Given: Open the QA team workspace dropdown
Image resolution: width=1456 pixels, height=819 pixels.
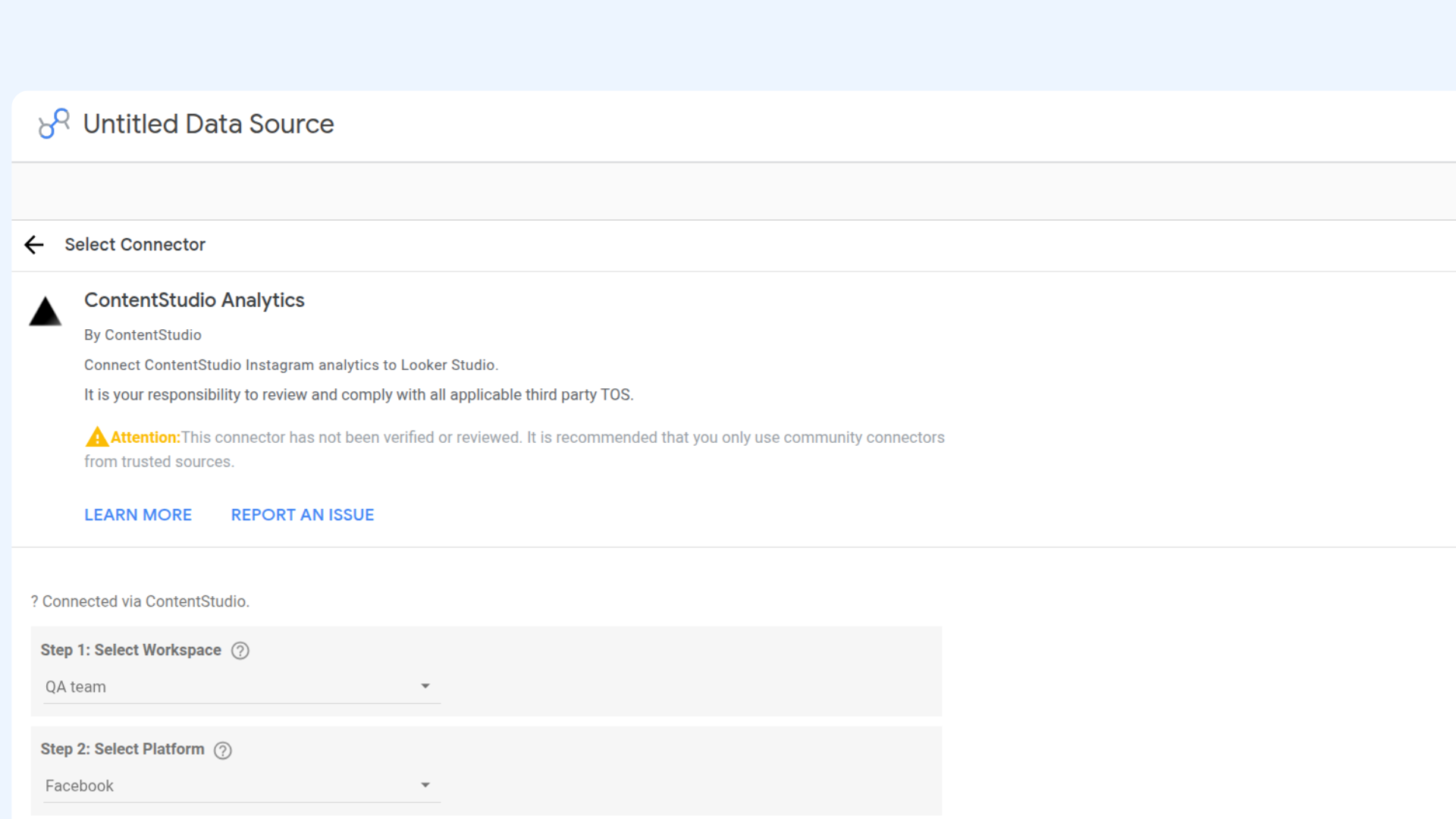Looking at the screenshot, I should tap(241, 686).
